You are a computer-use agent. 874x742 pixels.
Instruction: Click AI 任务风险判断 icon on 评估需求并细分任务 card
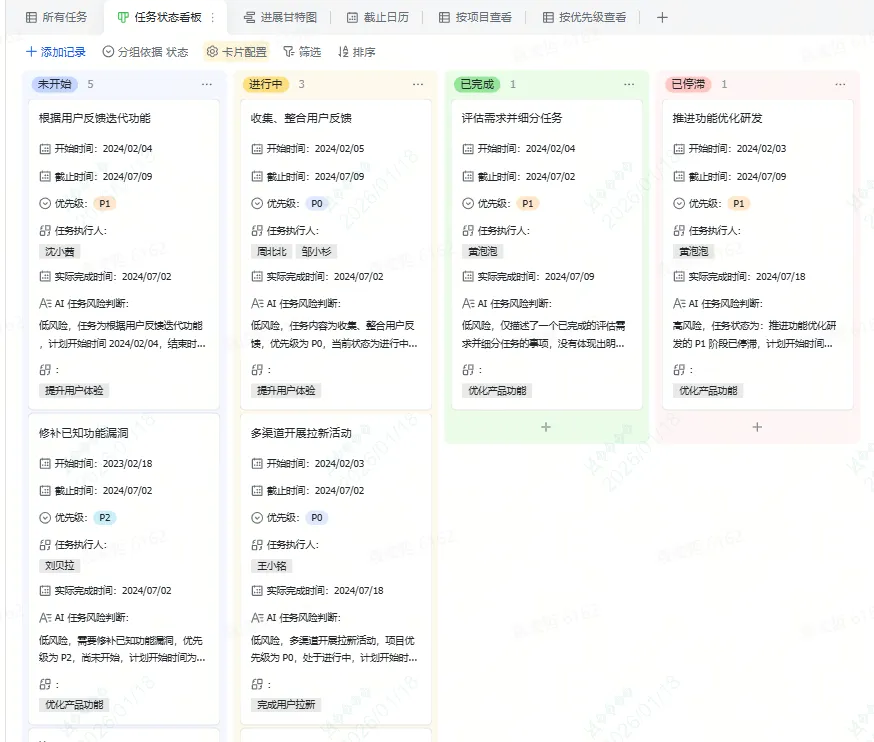click(468, 303)
